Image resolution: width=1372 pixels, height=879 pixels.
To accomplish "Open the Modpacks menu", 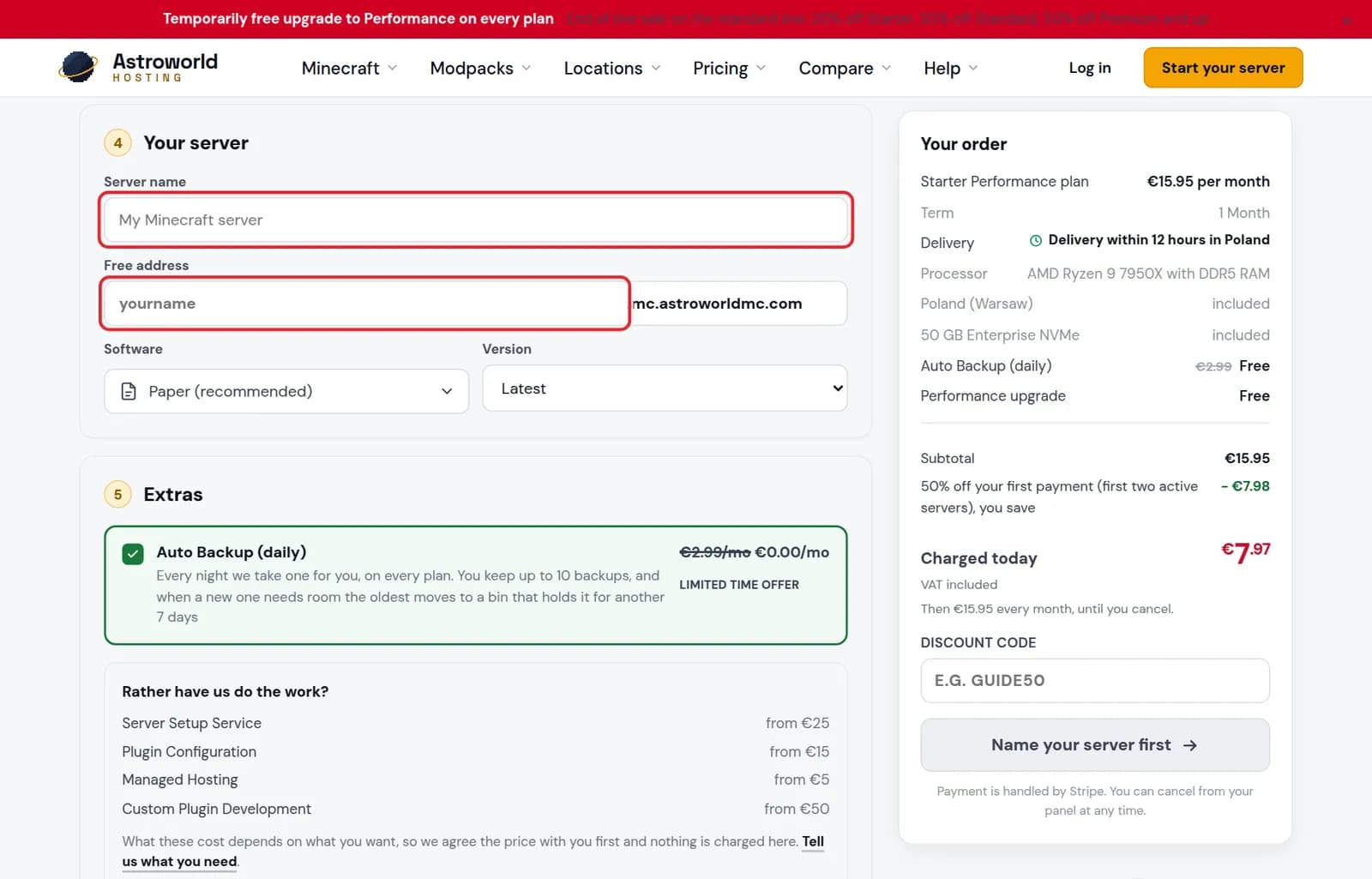I will click(480, 68).
